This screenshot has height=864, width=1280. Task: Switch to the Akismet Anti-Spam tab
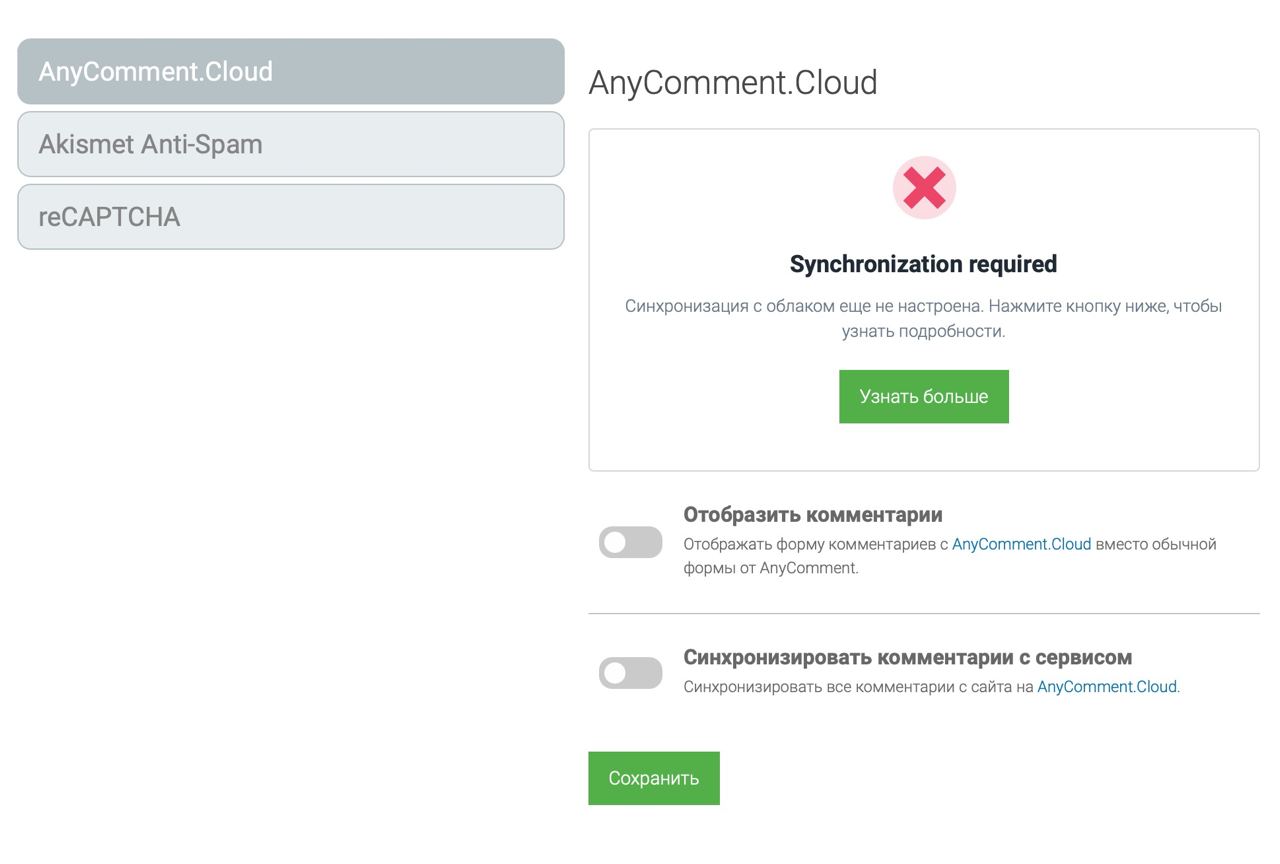pyautogui.click(x=290, y=144)
